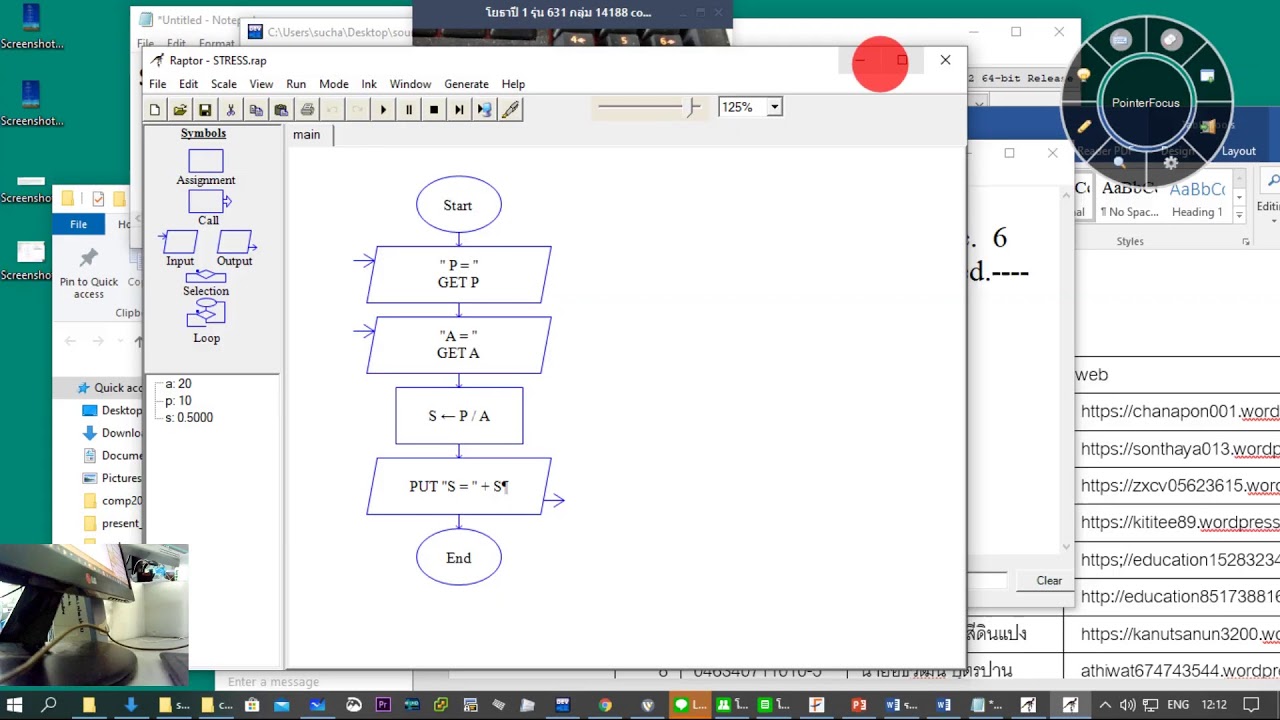Click variable 's: 0.5000' in watch panel
This screenshot has height=720, width=1280.
[189, 418]
